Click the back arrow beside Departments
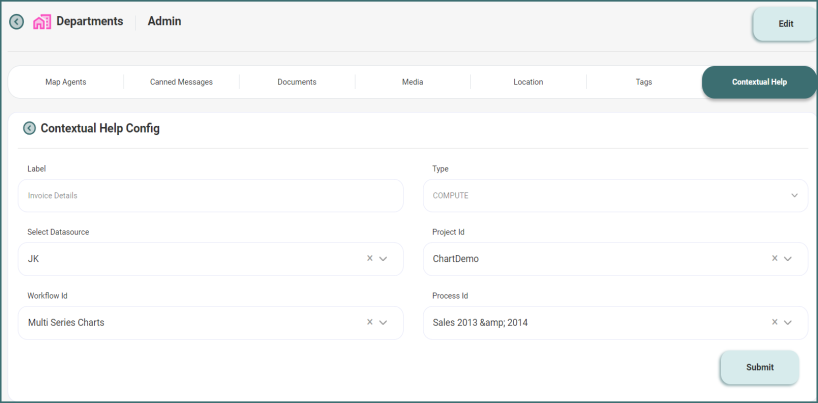 click(x=17, y=22)
